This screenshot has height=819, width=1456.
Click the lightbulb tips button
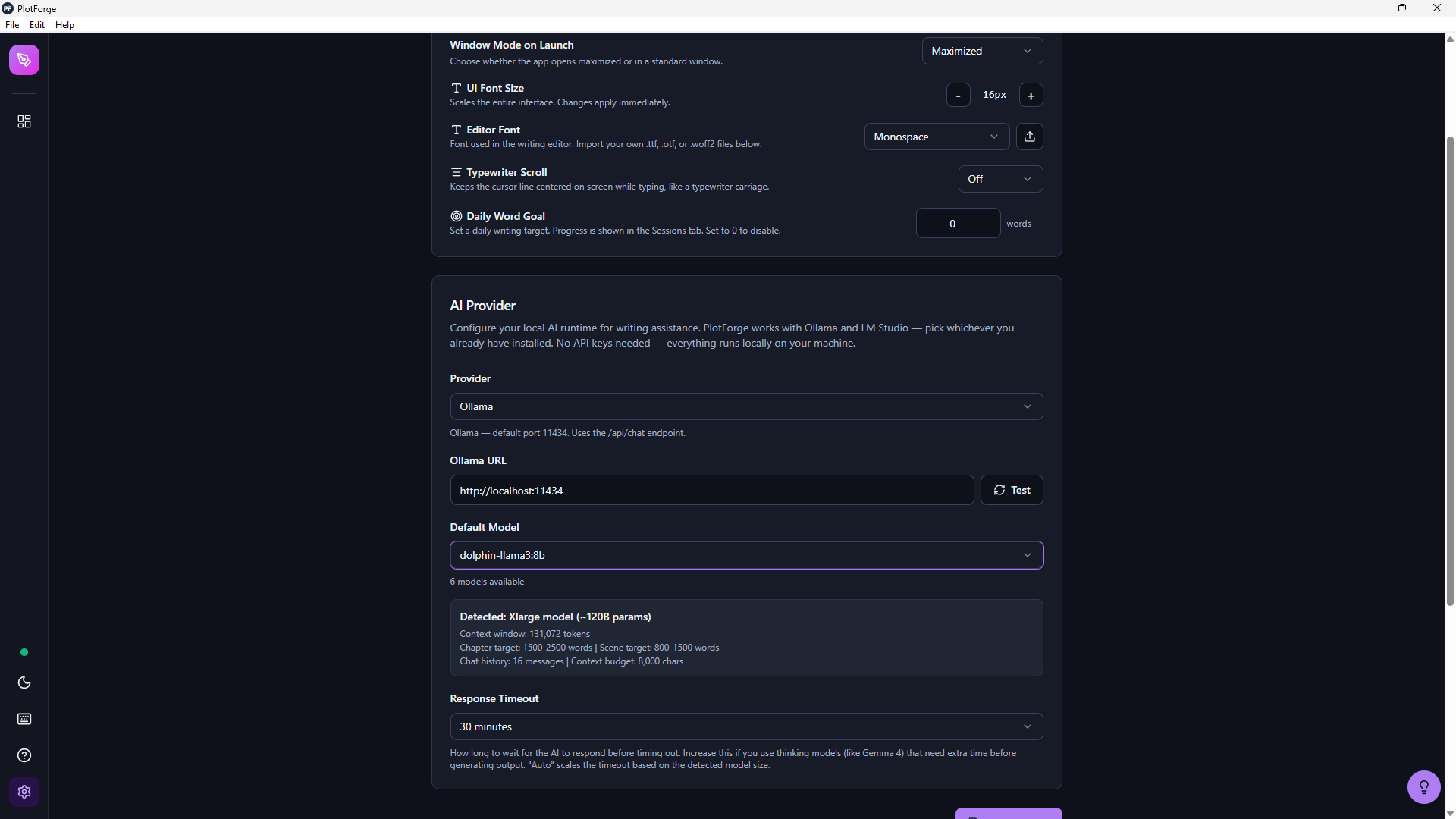[x=1424, y=787]
